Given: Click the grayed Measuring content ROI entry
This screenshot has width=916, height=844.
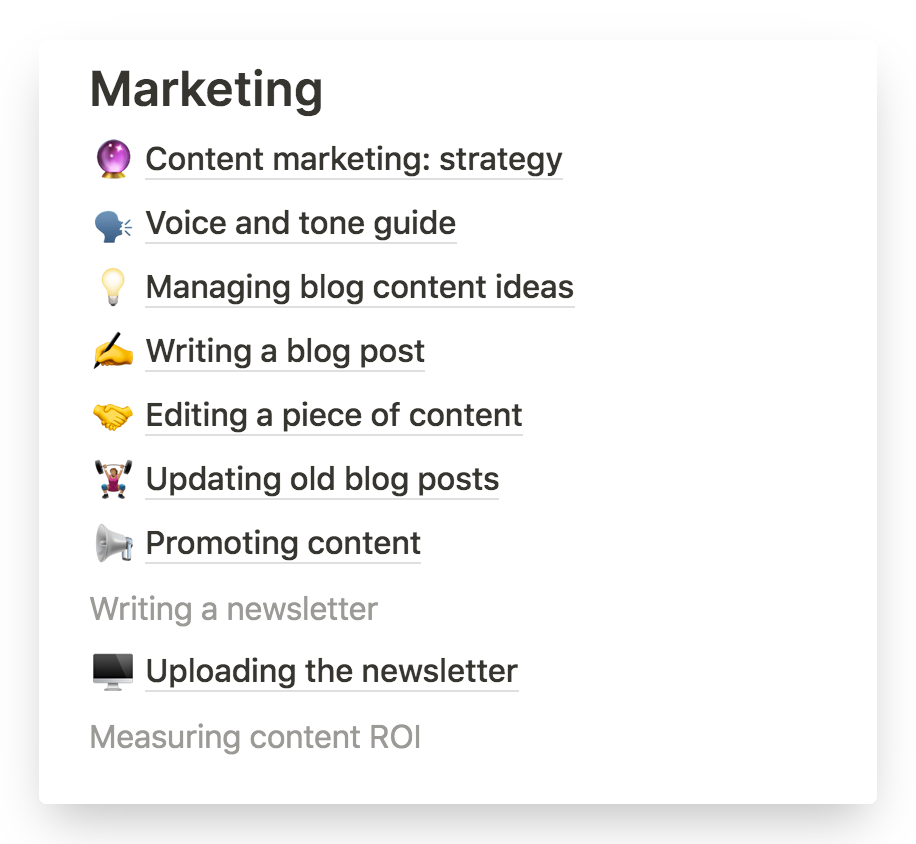Looking at the screenshot, I should [255, 737].
